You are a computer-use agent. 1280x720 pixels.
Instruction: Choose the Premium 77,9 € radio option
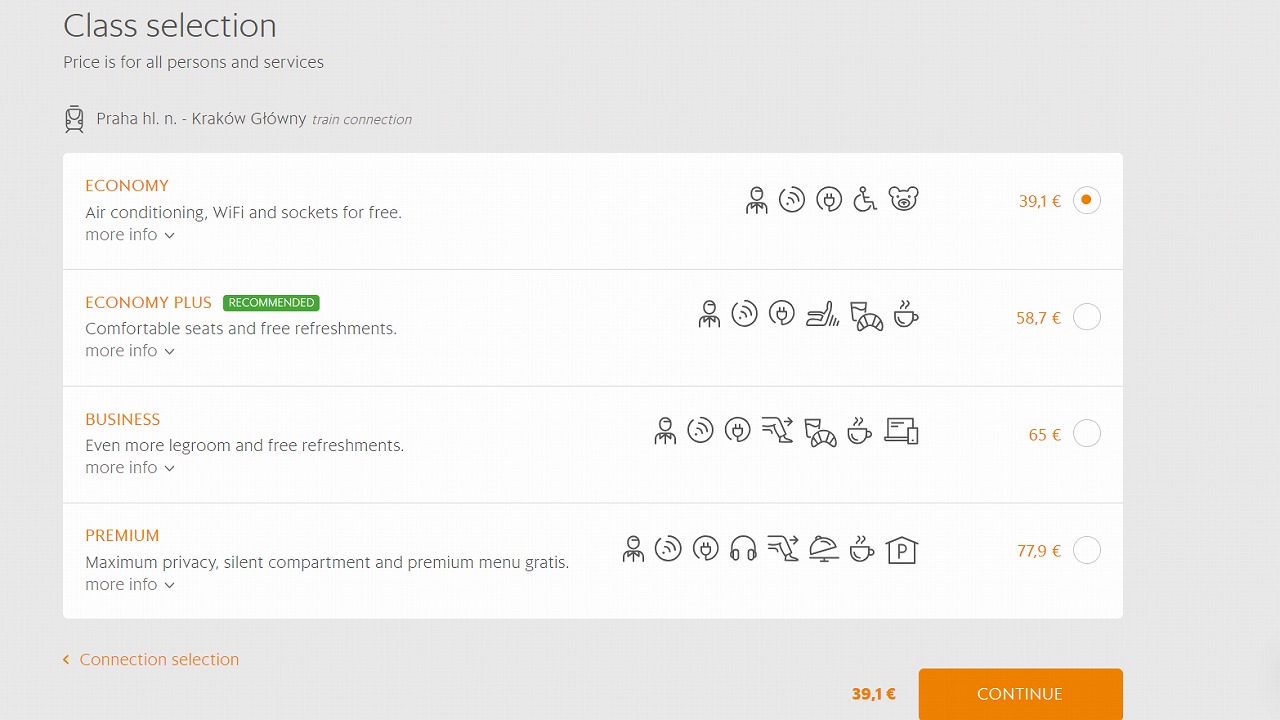coord(1087,550)
